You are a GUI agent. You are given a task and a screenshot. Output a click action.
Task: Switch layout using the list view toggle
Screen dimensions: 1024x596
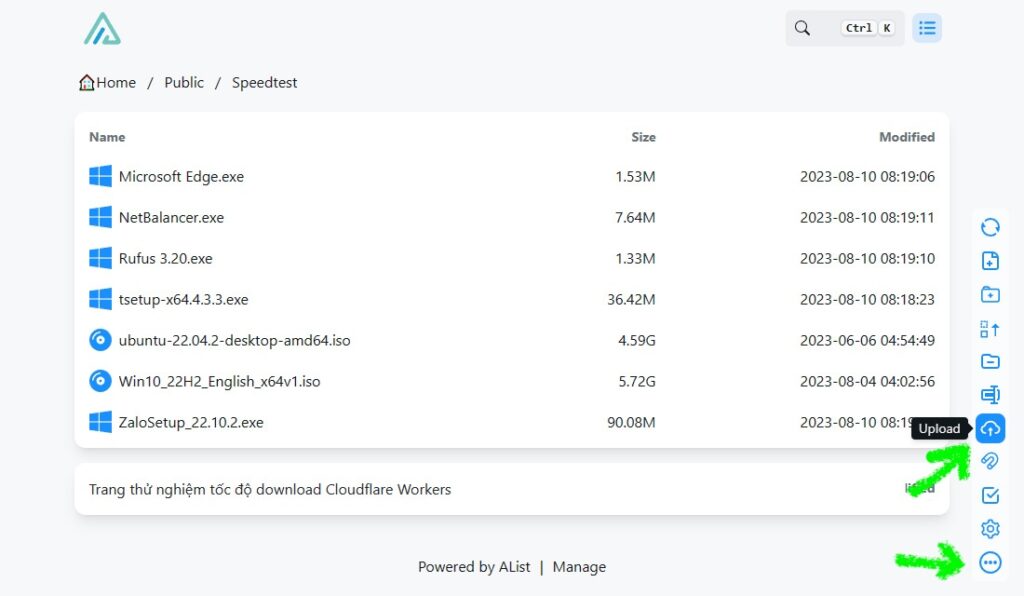pos(927,28)
